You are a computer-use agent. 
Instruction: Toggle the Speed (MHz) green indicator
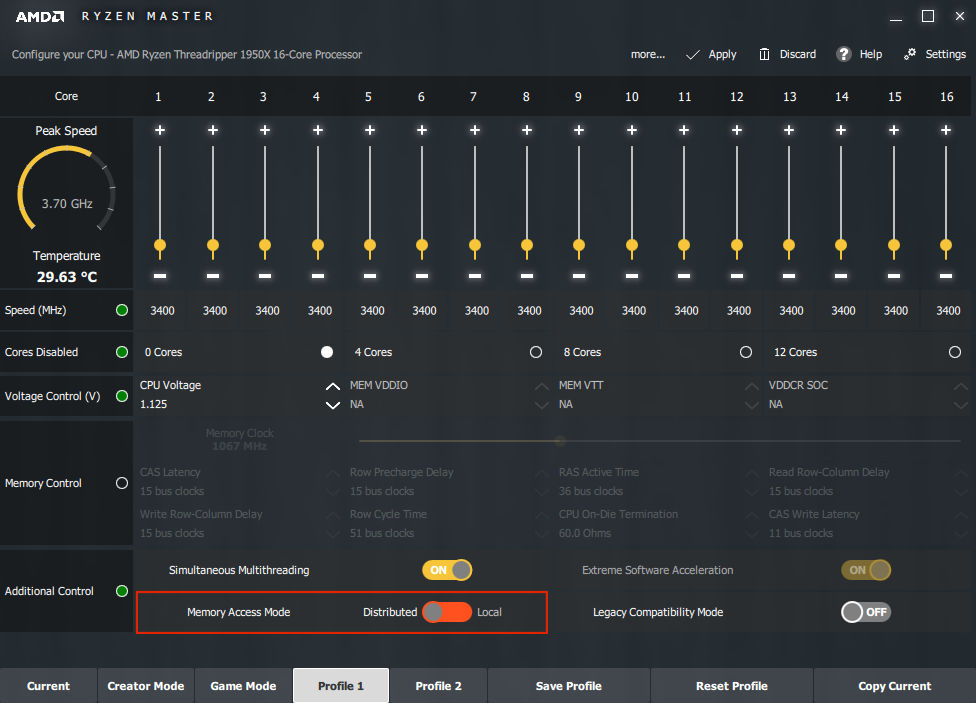(122, 310)
